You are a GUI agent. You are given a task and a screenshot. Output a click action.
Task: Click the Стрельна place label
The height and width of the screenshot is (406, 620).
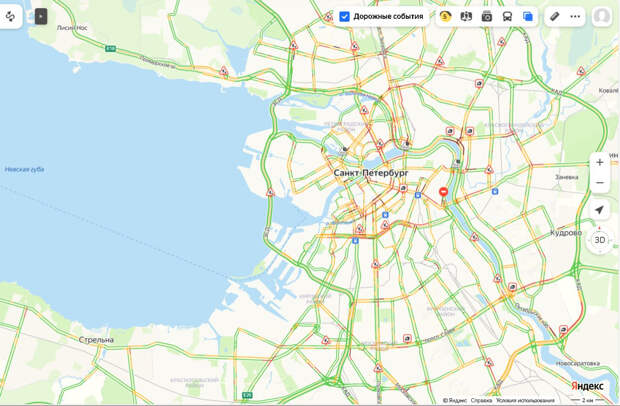coord(96,340)
